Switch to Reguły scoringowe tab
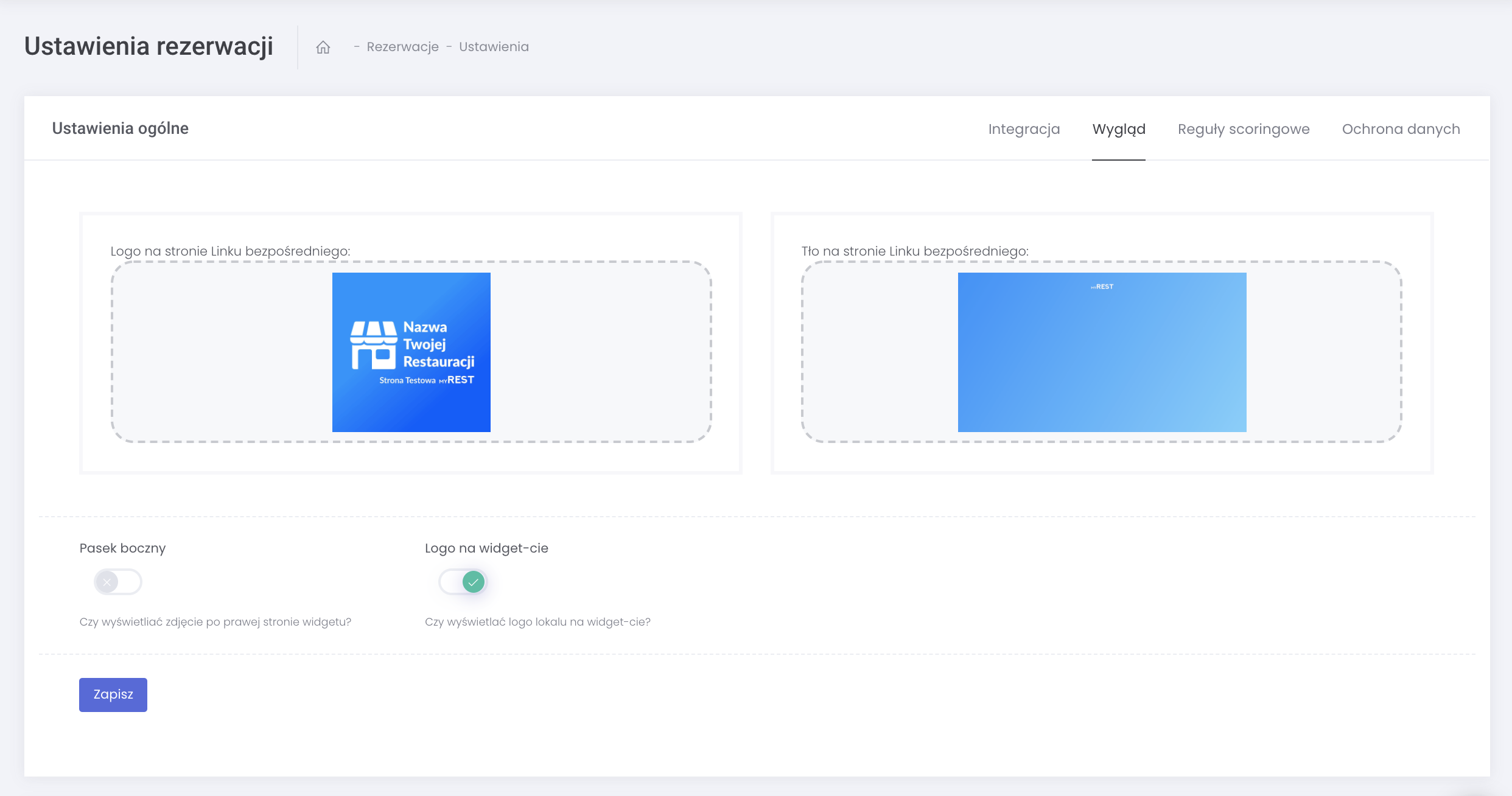Image resolution: width=1512 pixels, height=796 pixels. click(1243, 129)
